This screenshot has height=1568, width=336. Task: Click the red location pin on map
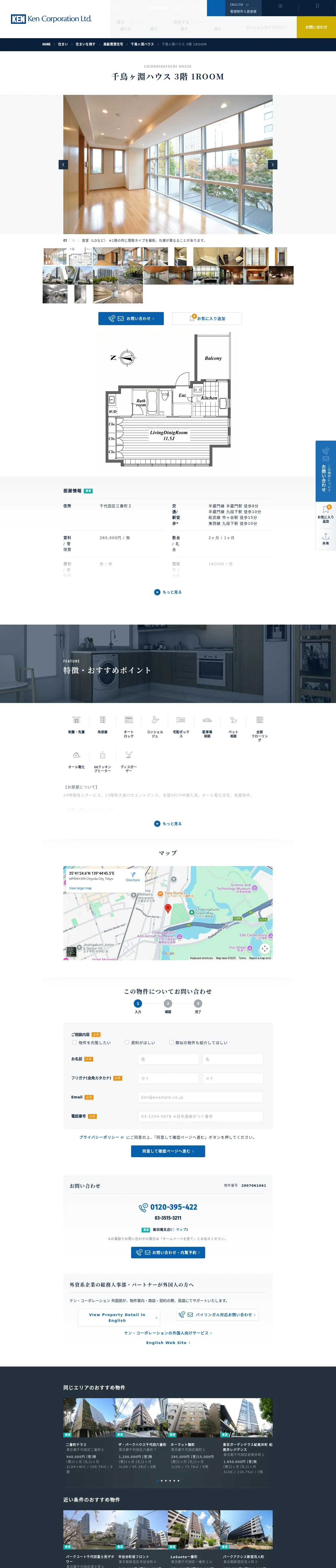168,909
